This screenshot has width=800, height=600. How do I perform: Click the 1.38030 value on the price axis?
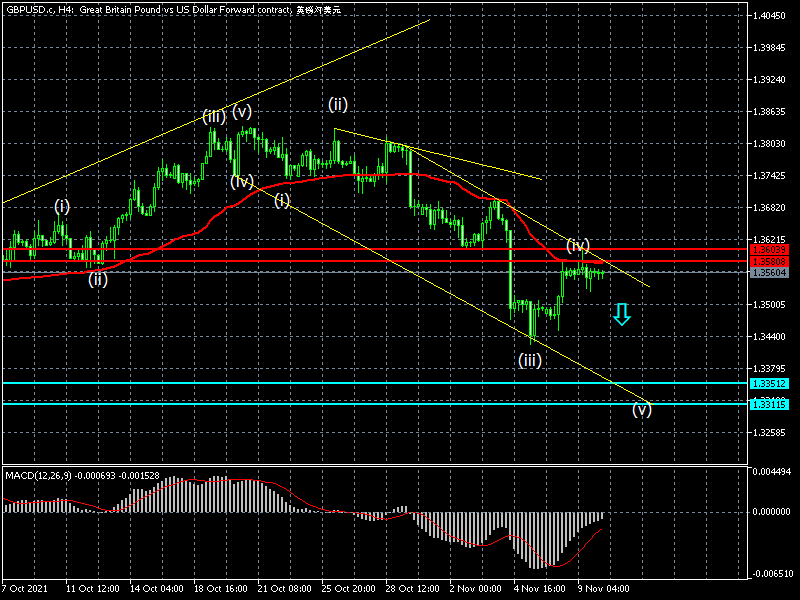pos(769,144)
